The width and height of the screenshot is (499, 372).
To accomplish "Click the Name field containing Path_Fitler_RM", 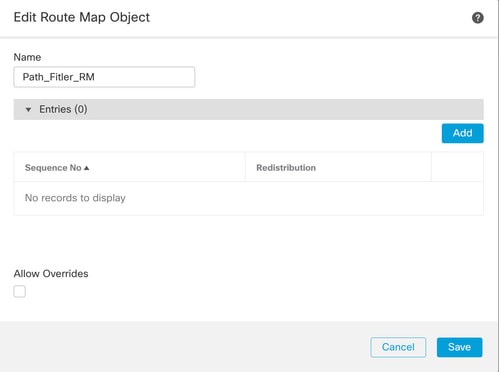I will coord(104,77).
